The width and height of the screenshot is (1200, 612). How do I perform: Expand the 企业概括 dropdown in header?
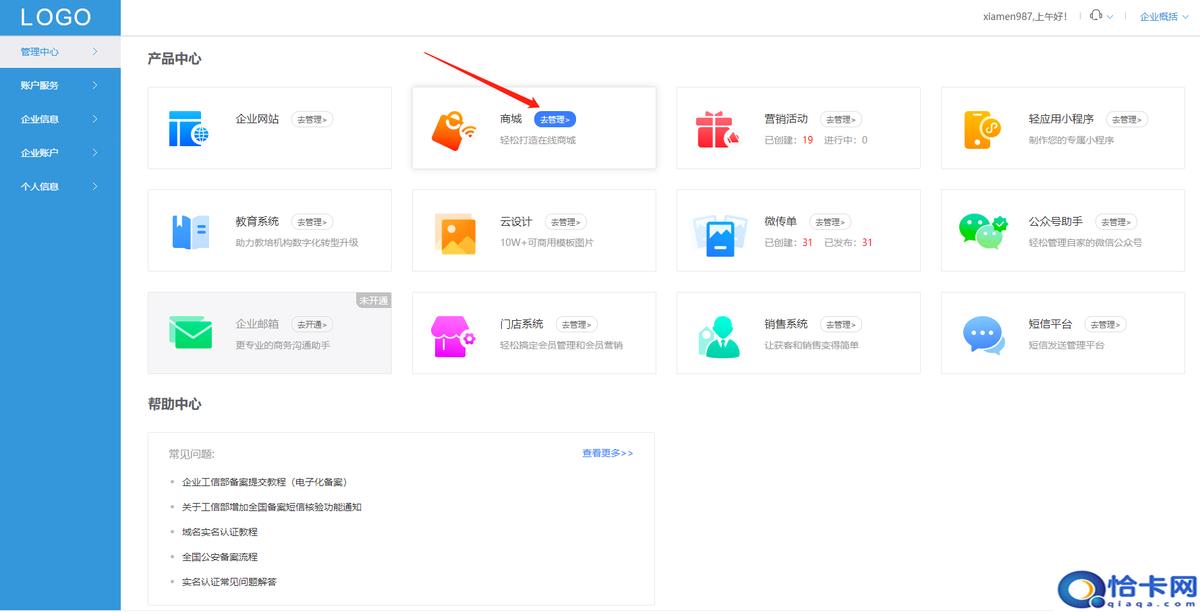click(1163, 16)
